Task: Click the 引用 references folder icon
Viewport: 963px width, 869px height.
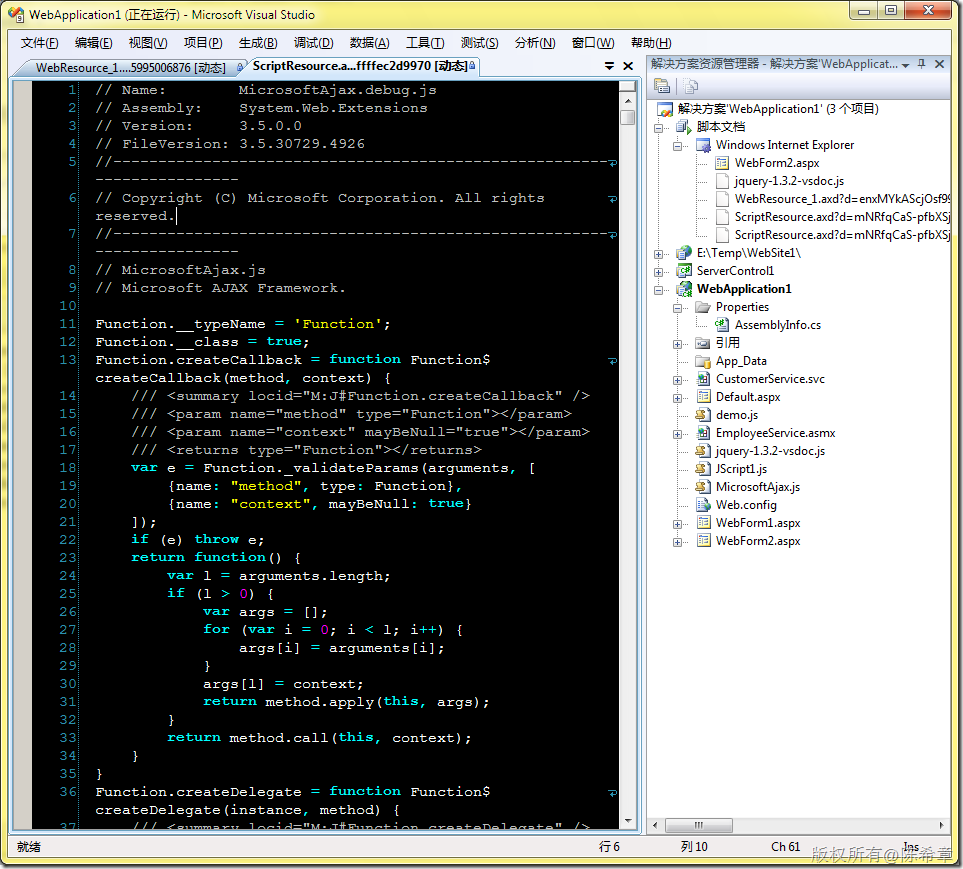Action: click(x=703, y=343)
